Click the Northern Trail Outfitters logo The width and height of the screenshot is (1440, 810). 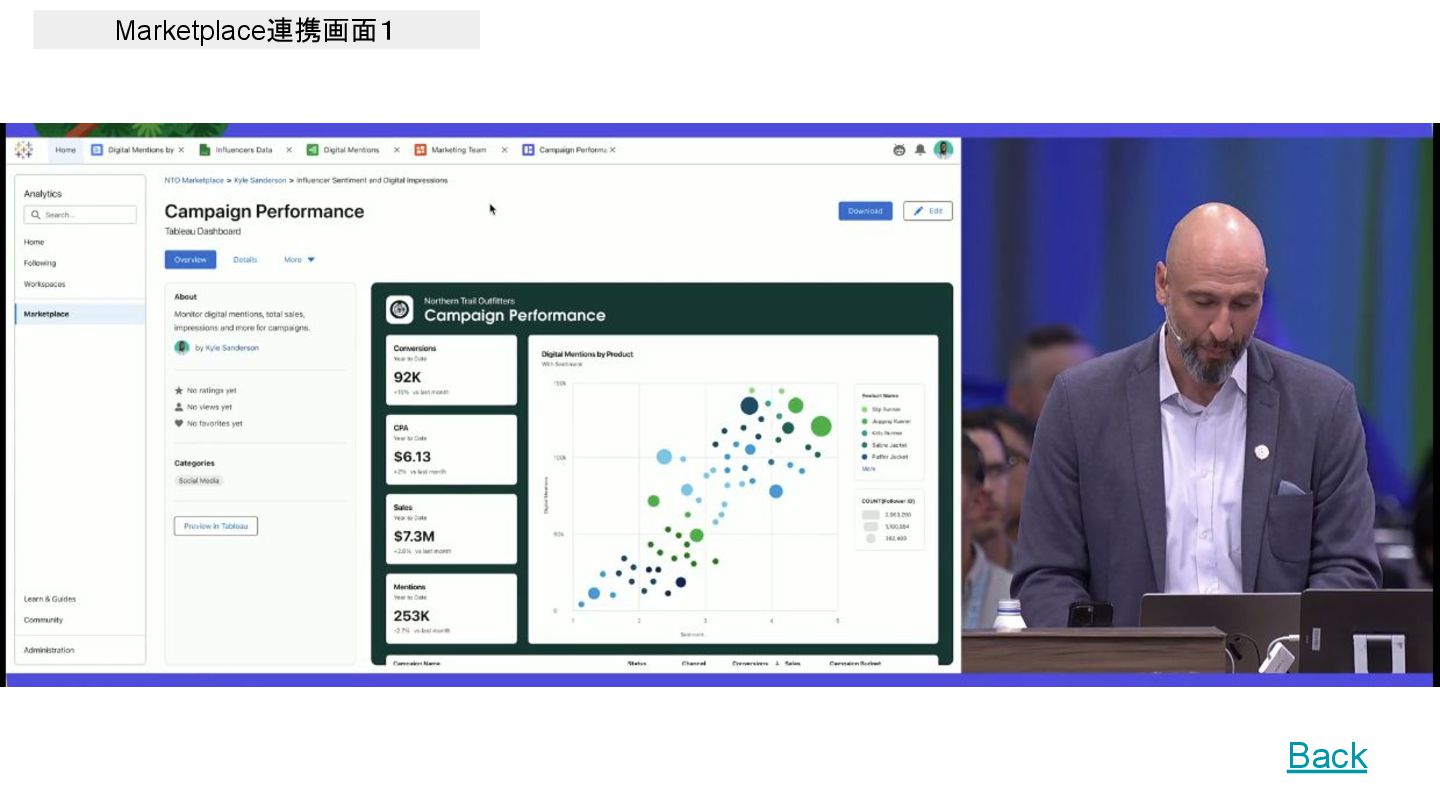pos(400,310)
